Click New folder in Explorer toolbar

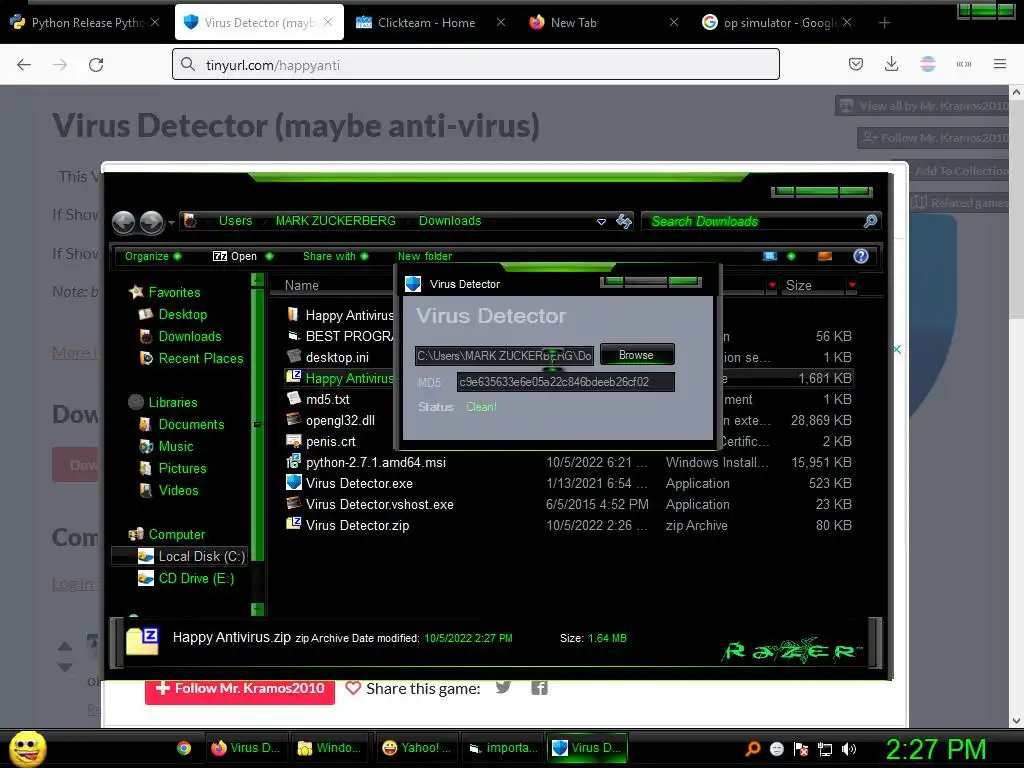pos(424,256)
